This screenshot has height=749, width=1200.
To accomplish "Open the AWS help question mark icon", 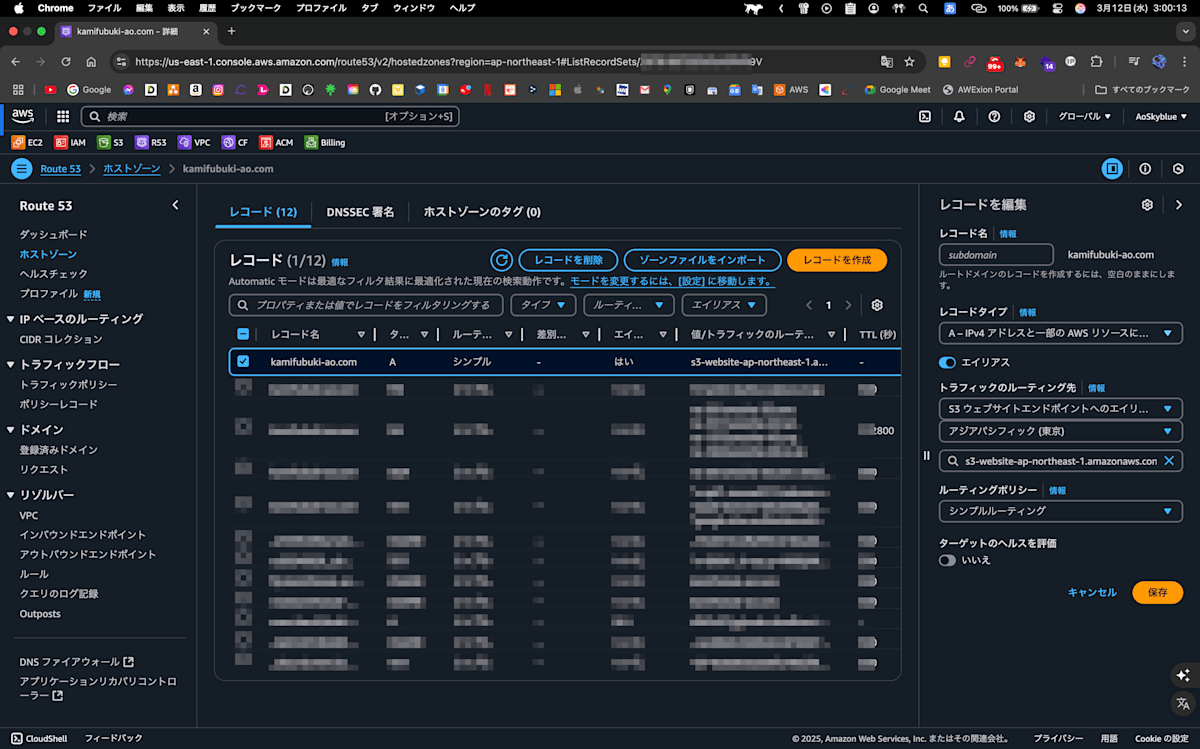I will (x=994, y=116).
